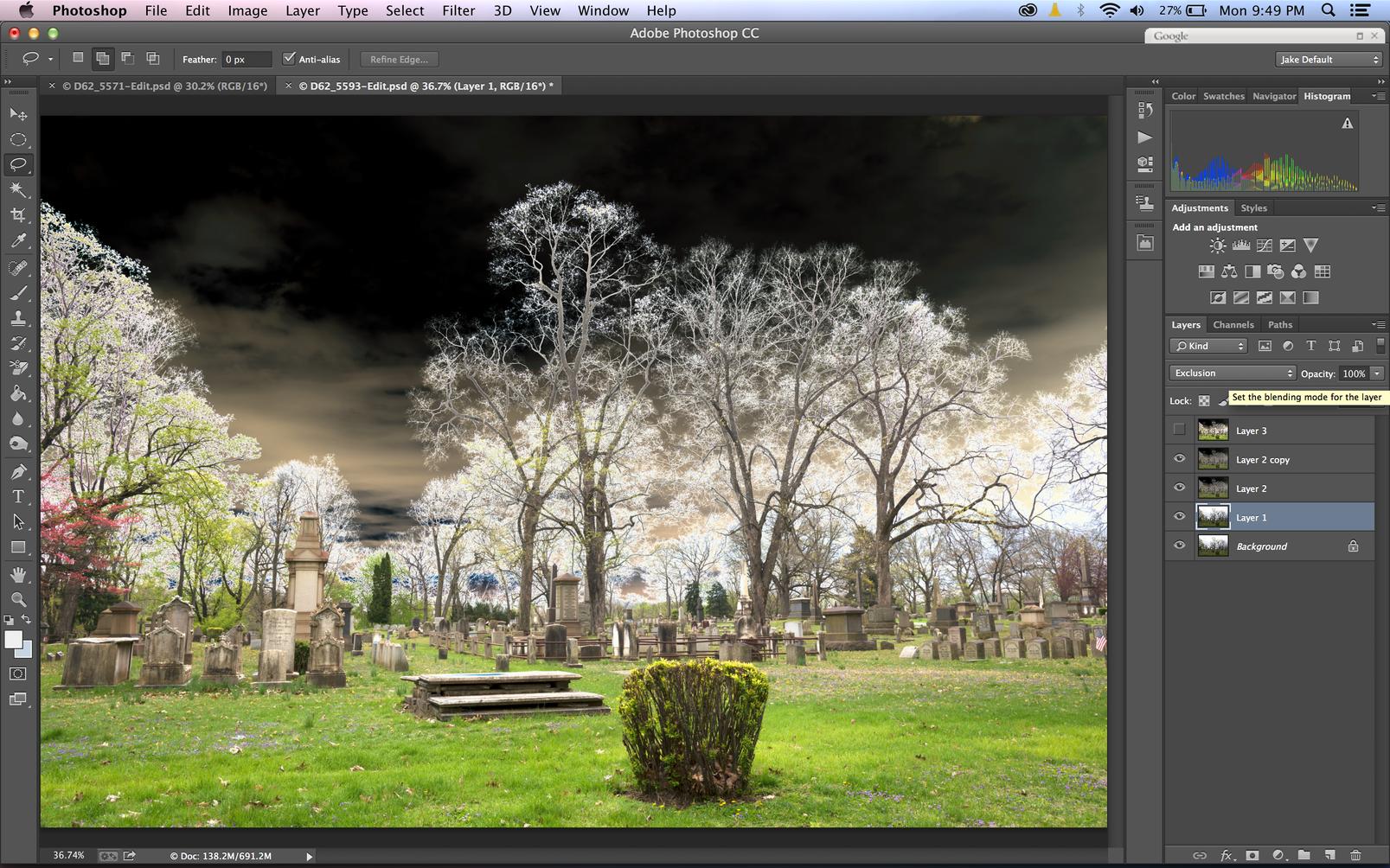Expand the layer Kind filter dropdown
The height and width of the screenshot is (868, 1390).
coord(1209,346)
